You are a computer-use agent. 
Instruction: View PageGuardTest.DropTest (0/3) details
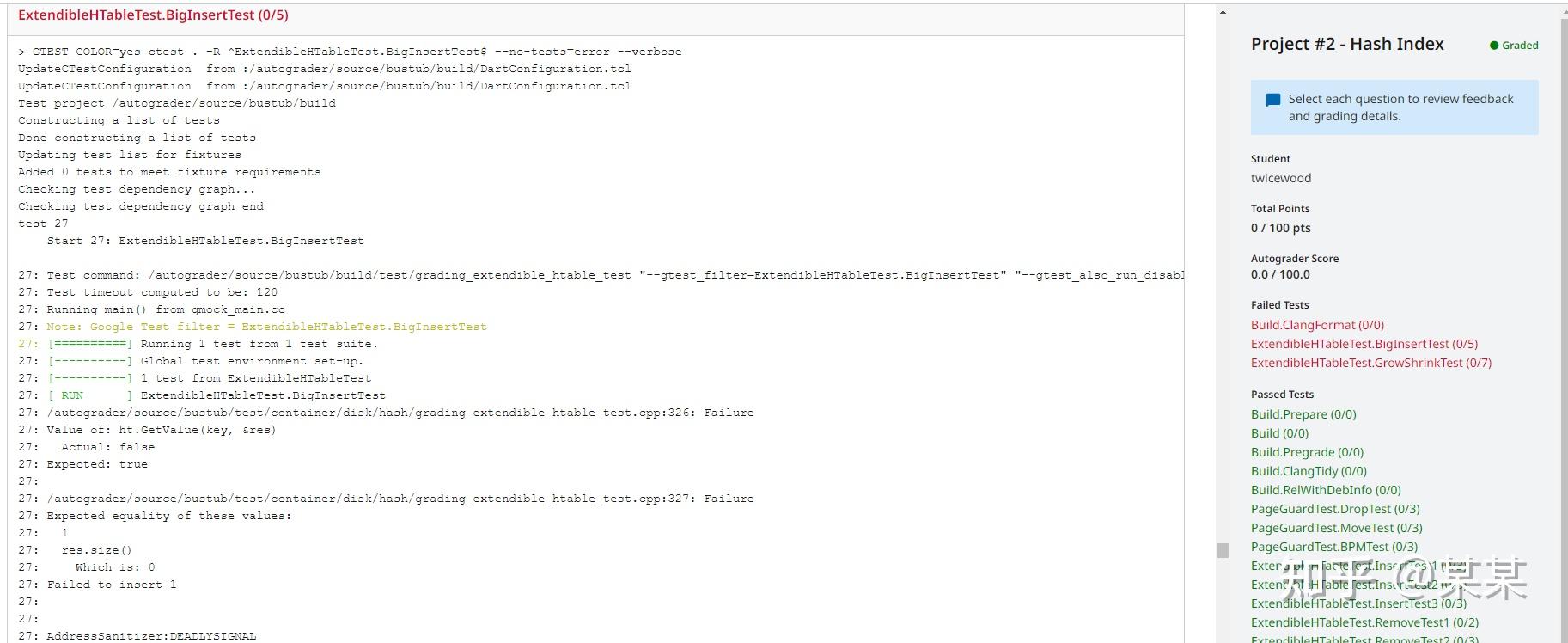pyautogui.click(x=1335, y=509)
